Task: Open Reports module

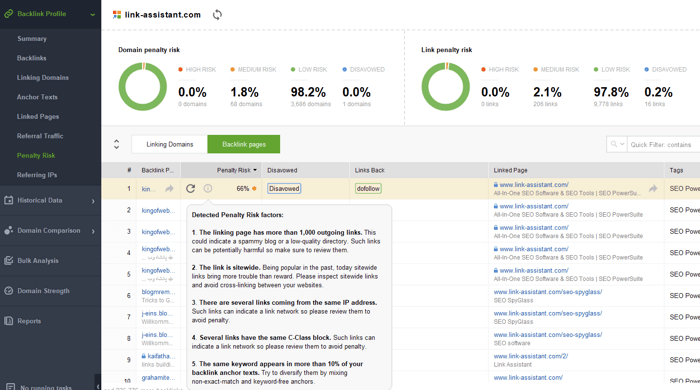Action: pos(29,321)
